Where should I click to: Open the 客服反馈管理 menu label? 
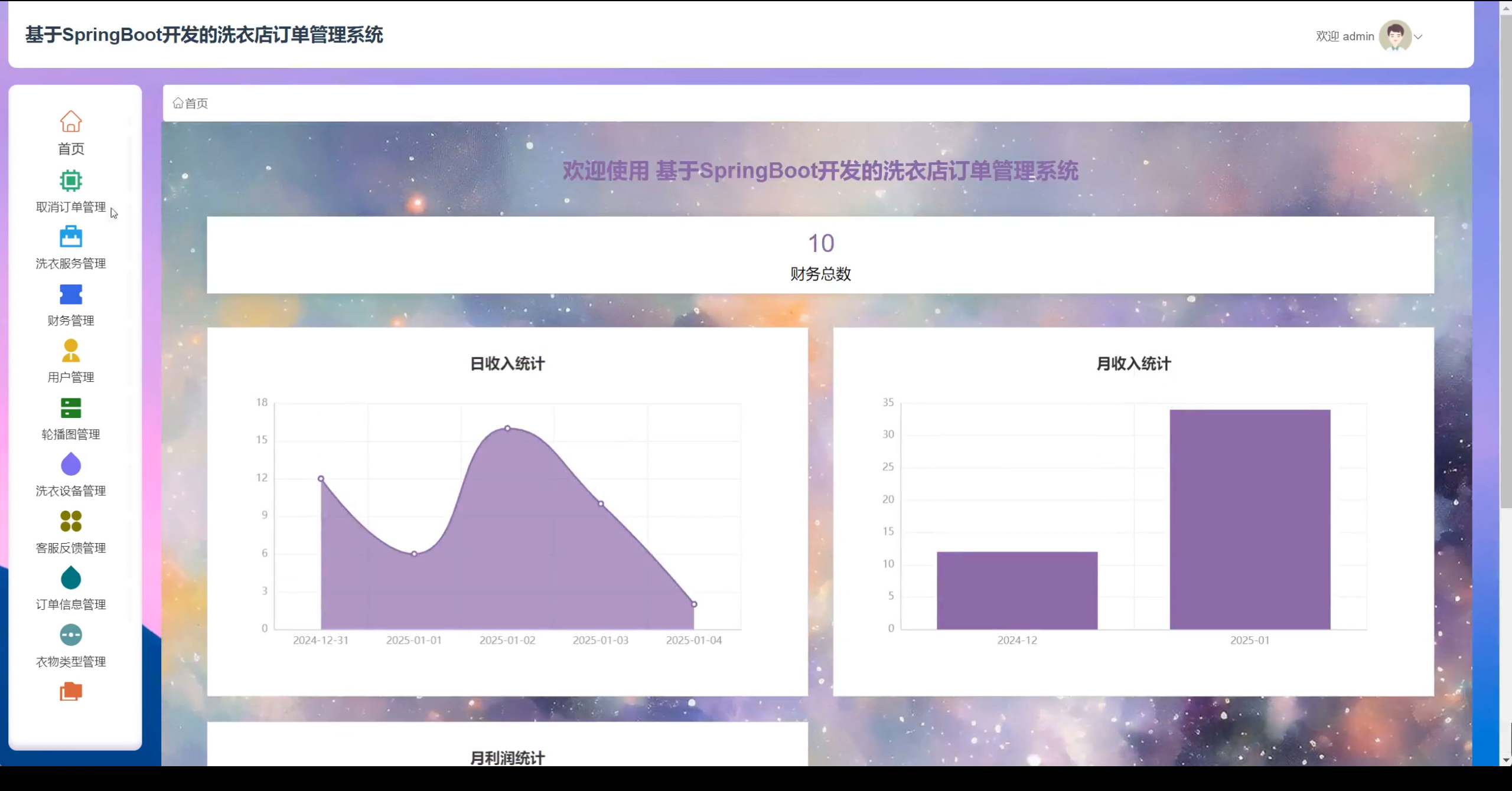(x=71, y=548)
